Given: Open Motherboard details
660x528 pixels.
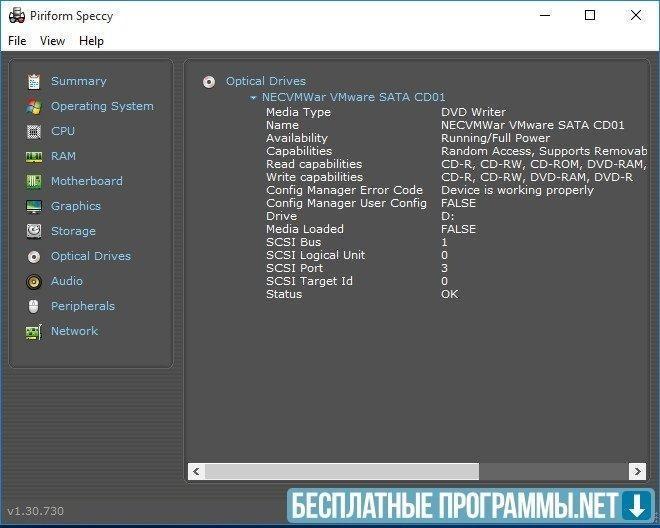Looking at the screenshot, I should tap(87, 181).
